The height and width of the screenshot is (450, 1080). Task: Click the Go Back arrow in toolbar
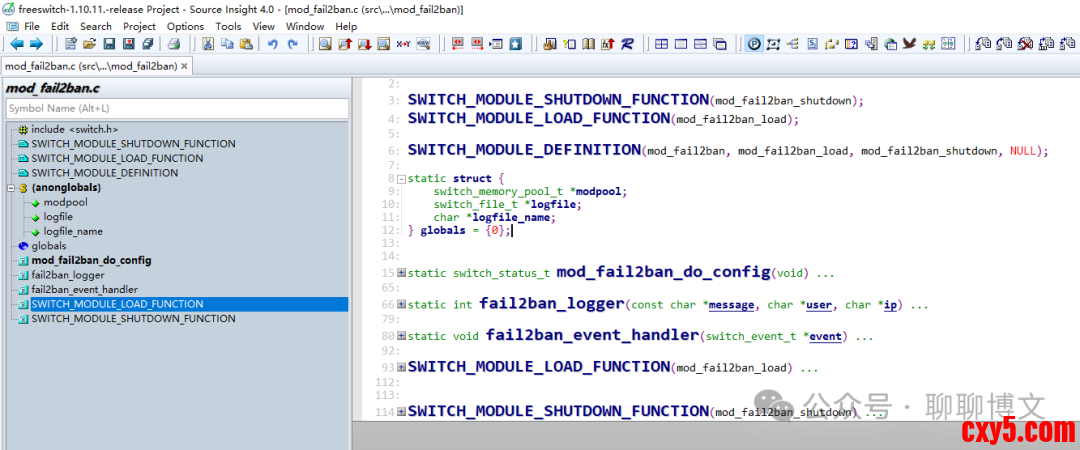pyautogui.click(x=16, y=44)
